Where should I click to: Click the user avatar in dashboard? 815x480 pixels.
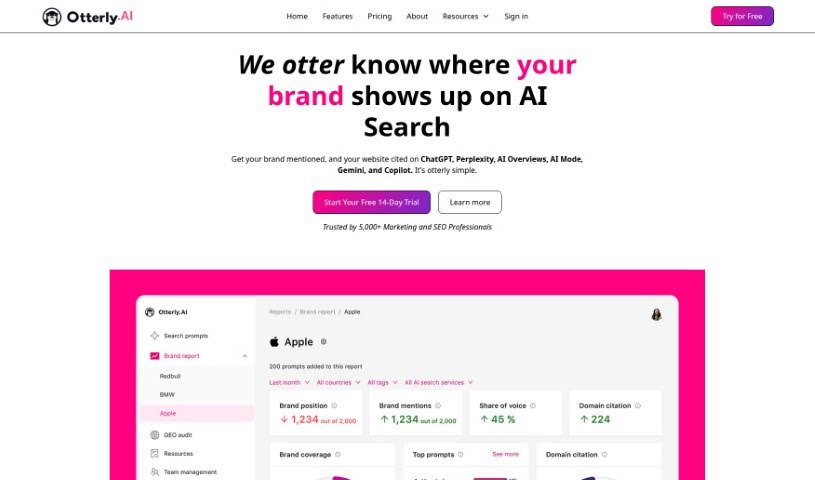pyautogui.click(x=657, y=314)
